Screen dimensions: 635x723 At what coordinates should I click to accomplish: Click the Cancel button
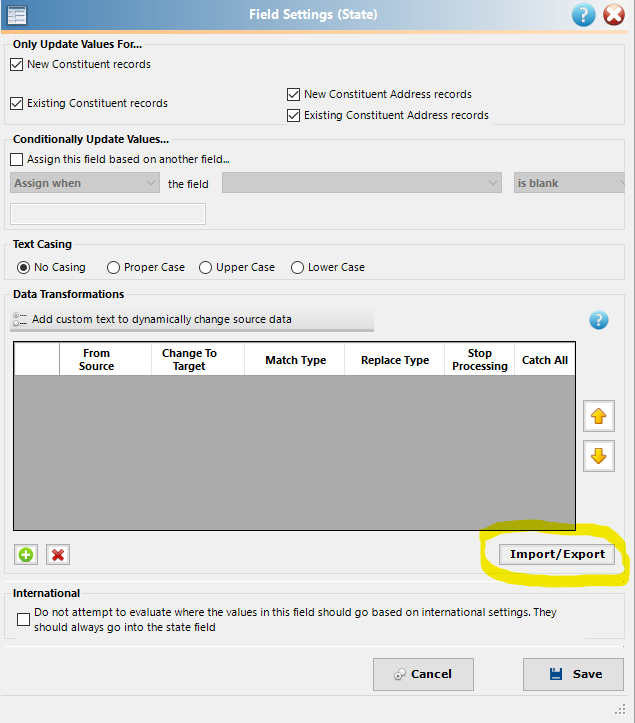pyautogui.click(x=423, y=674)
